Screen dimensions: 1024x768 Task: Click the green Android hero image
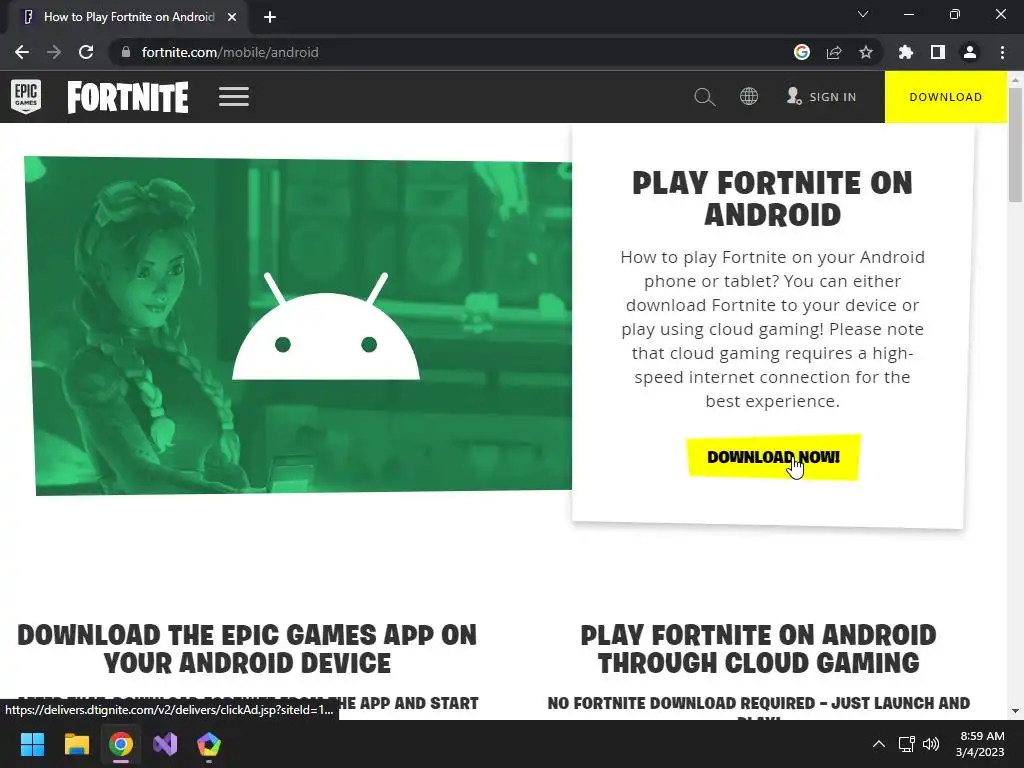(x=298, y=325)
